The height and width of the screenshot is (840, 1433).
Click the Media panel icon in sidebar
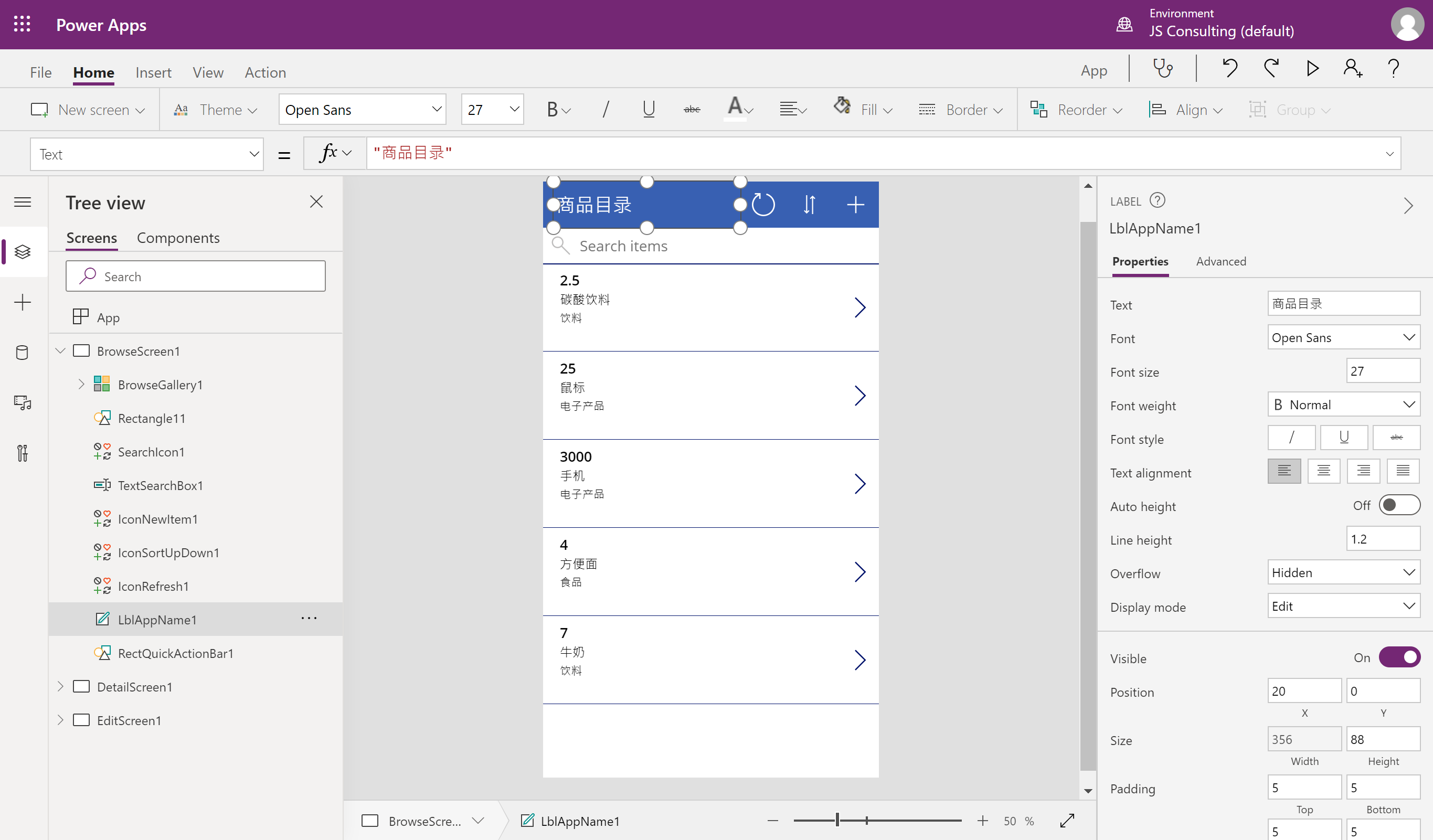coord(23,402)
